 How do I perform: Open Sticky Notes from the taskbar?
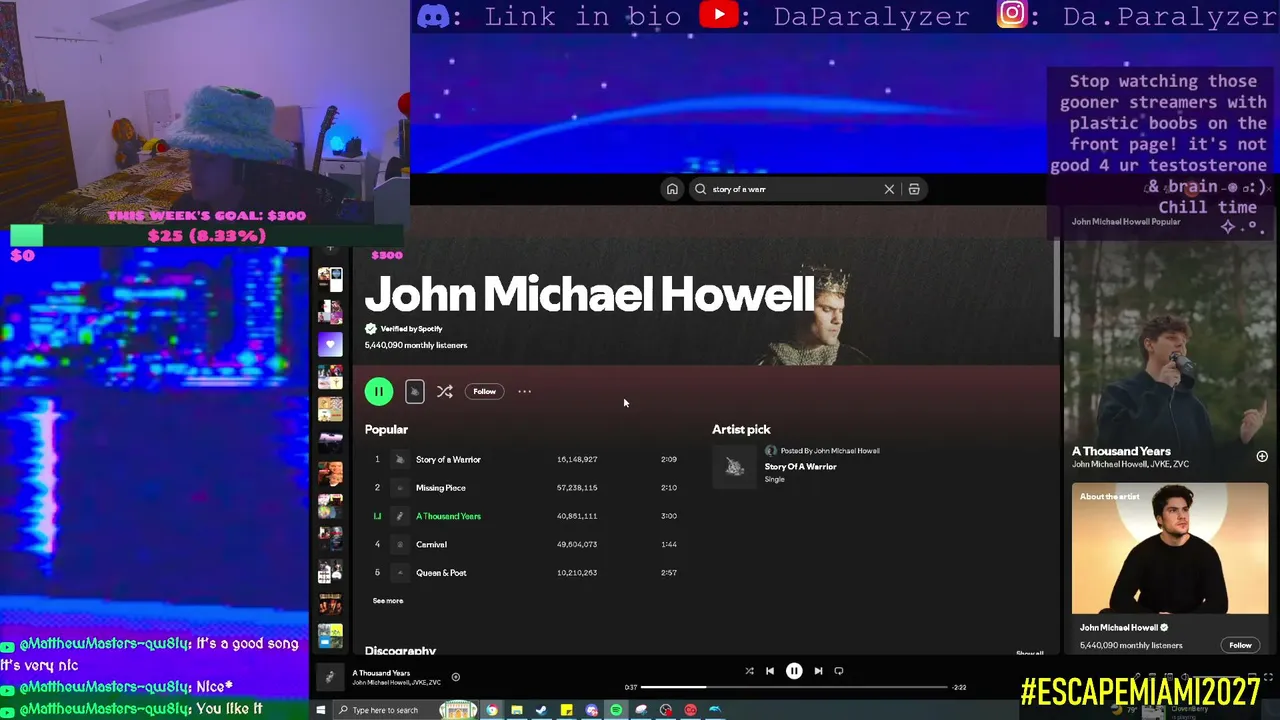tap(566, 710)
